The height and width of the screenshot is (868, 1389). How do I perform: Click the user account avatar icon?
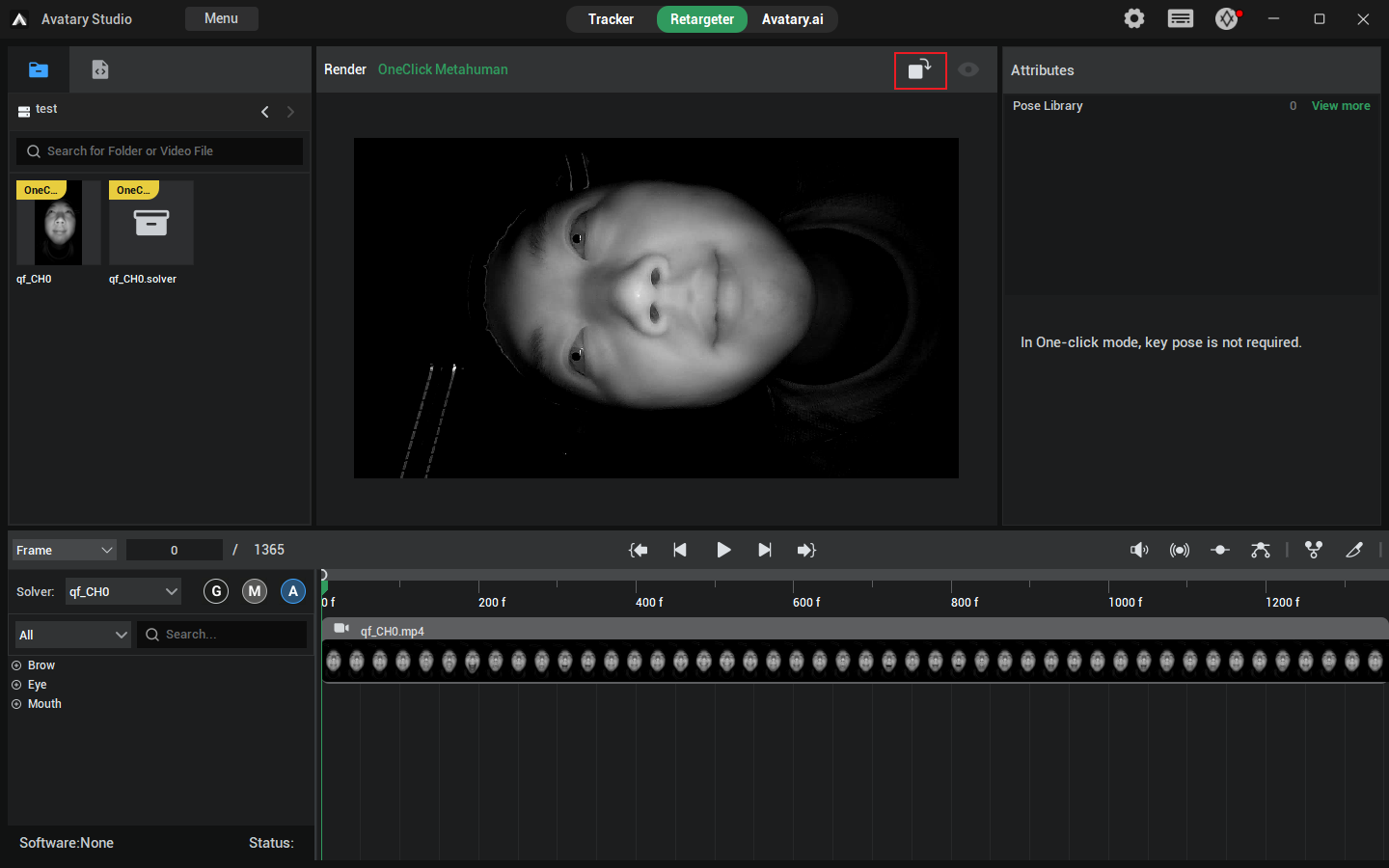coord(1227,18)
